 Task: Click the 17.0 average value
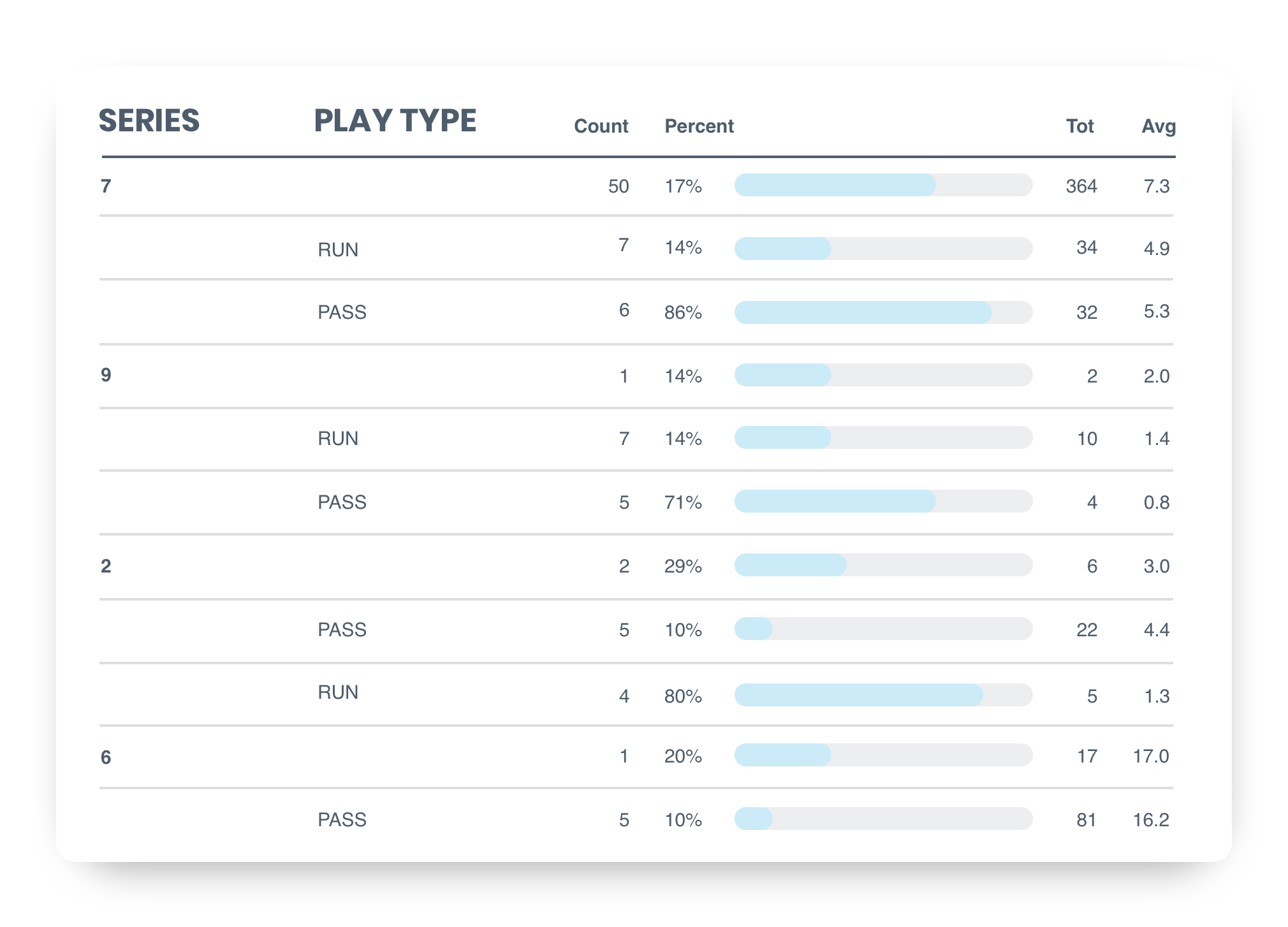(1150, 756)
